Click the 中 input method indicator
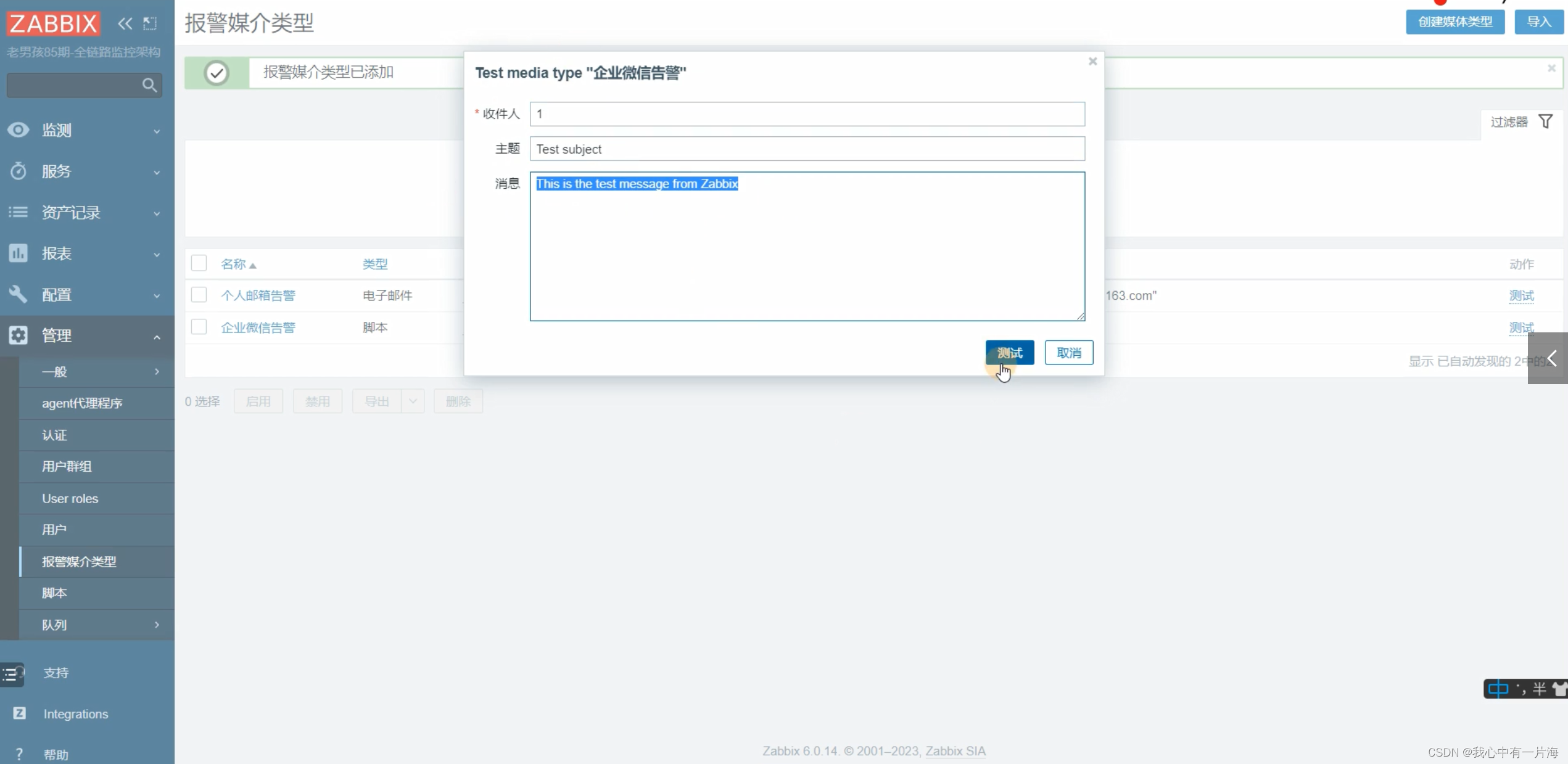The image size is (1568, 764). click(x=1498, y=688)
